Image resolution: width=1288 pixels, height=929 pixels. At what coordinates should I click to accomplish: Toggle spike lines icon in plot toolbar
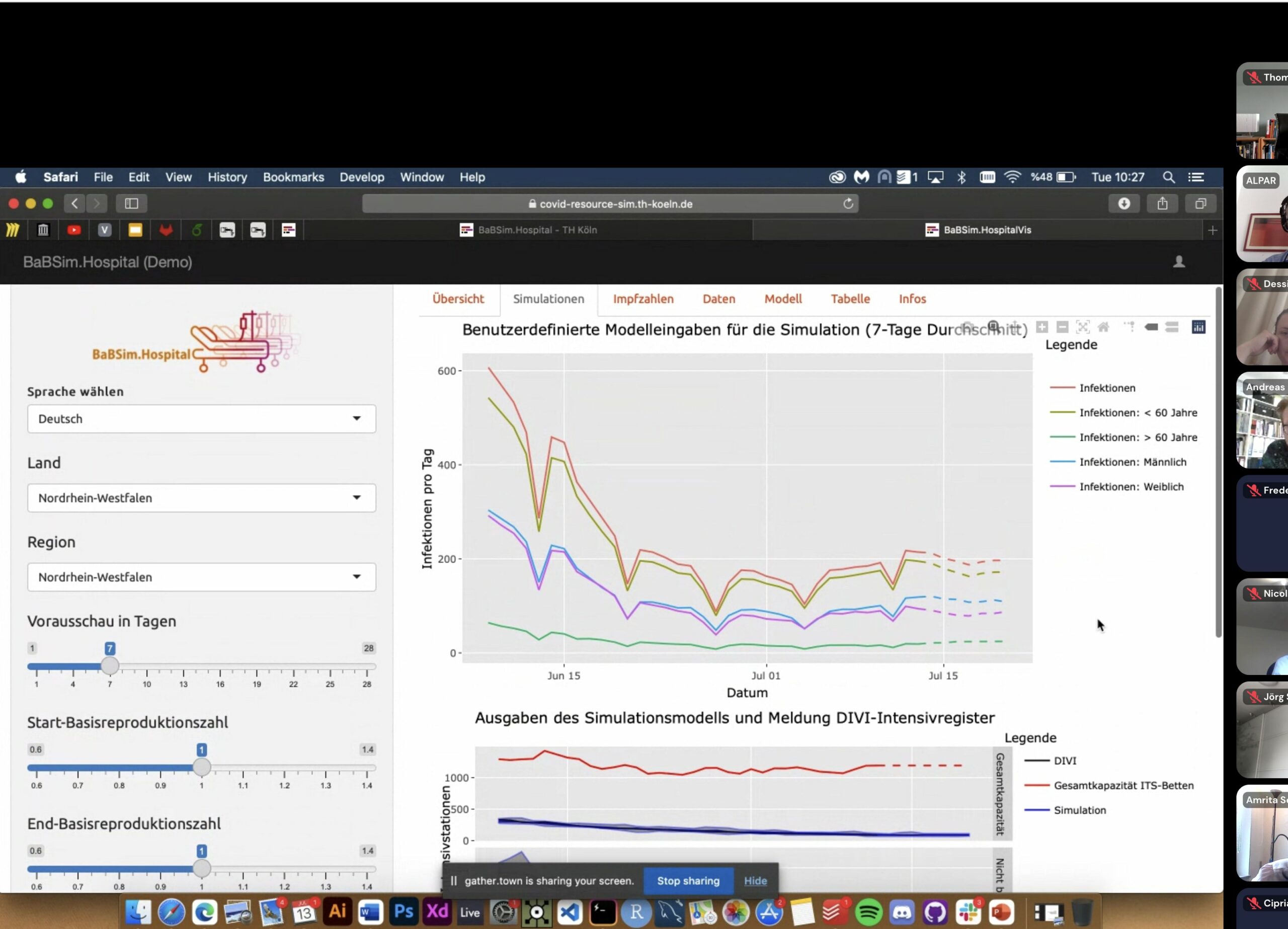[x=1129, y=327]
